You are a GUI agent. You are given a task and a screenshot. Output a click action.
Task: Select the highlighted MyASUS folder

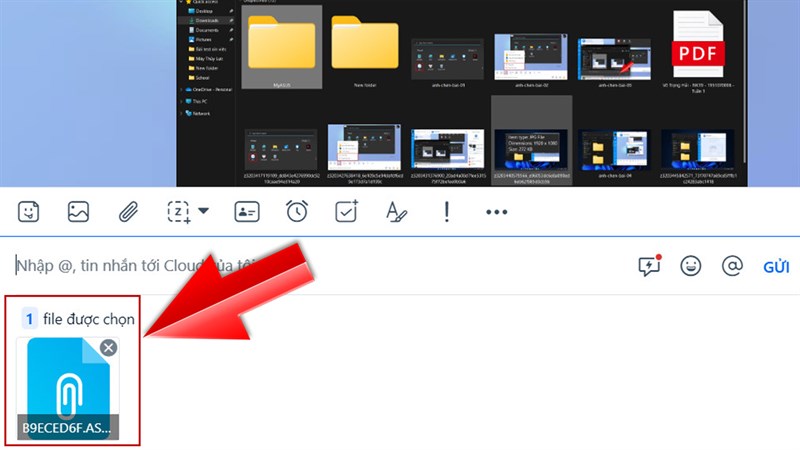pyautogui.click(x=282, y=47)
